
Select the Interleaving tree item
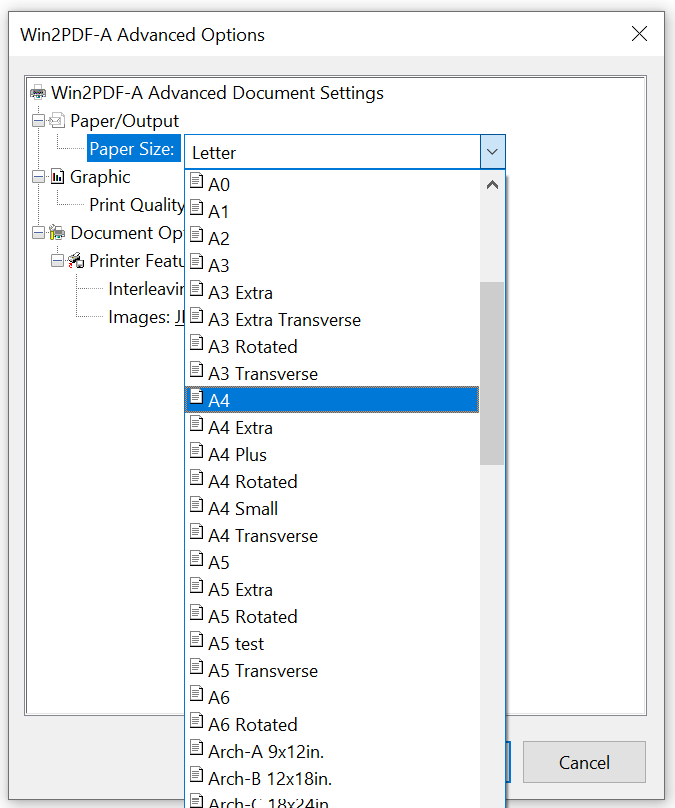point(146,289)
